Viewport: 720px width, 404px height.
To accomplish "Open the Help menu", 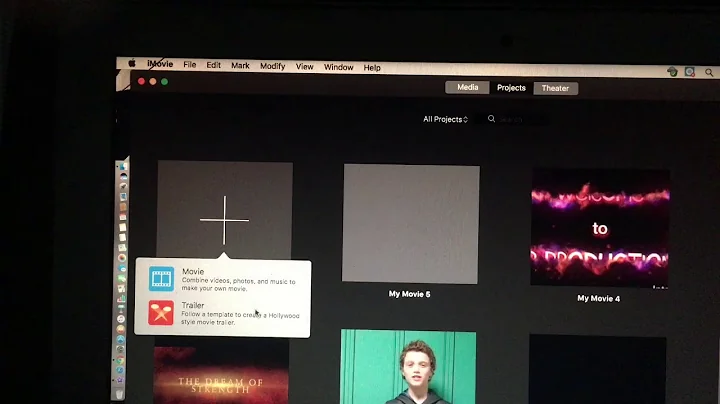I will 372,67.
